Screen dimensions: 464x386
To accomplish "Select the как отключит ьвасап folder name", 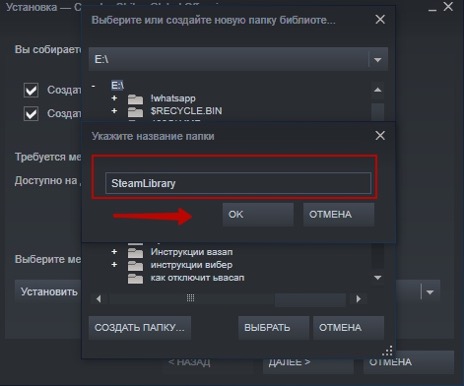I will click(x=197, y=278).
